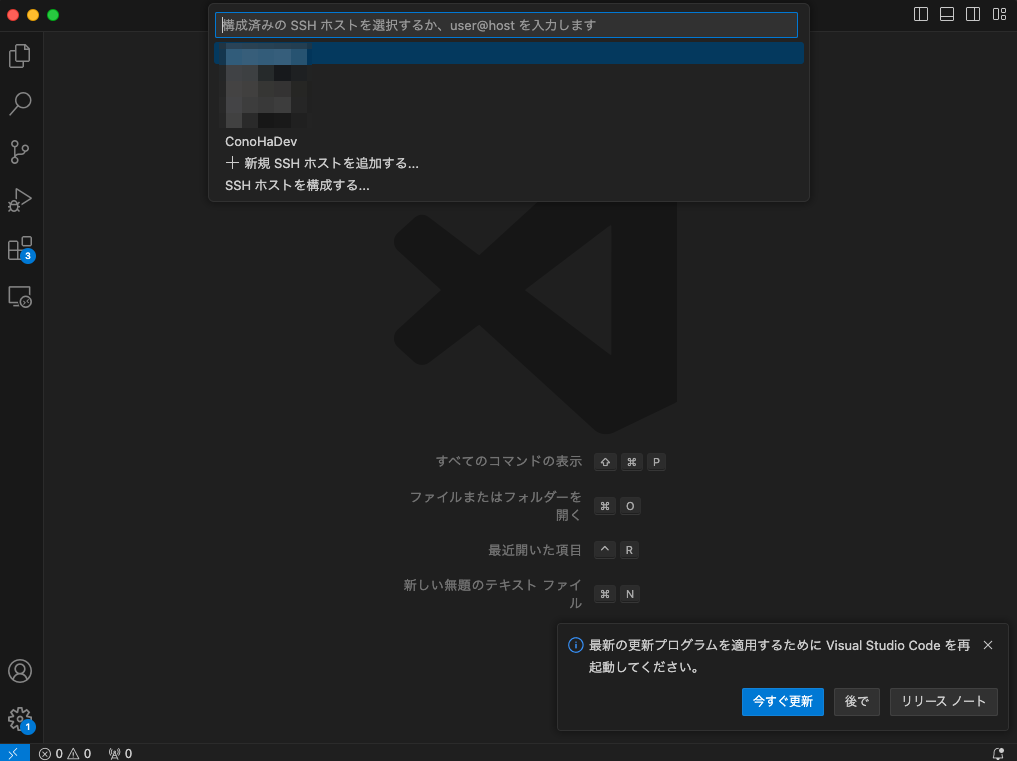Open the リリース ノート from the notification
Viewport: 1017px width, 761px height.
tap(943, 702)
